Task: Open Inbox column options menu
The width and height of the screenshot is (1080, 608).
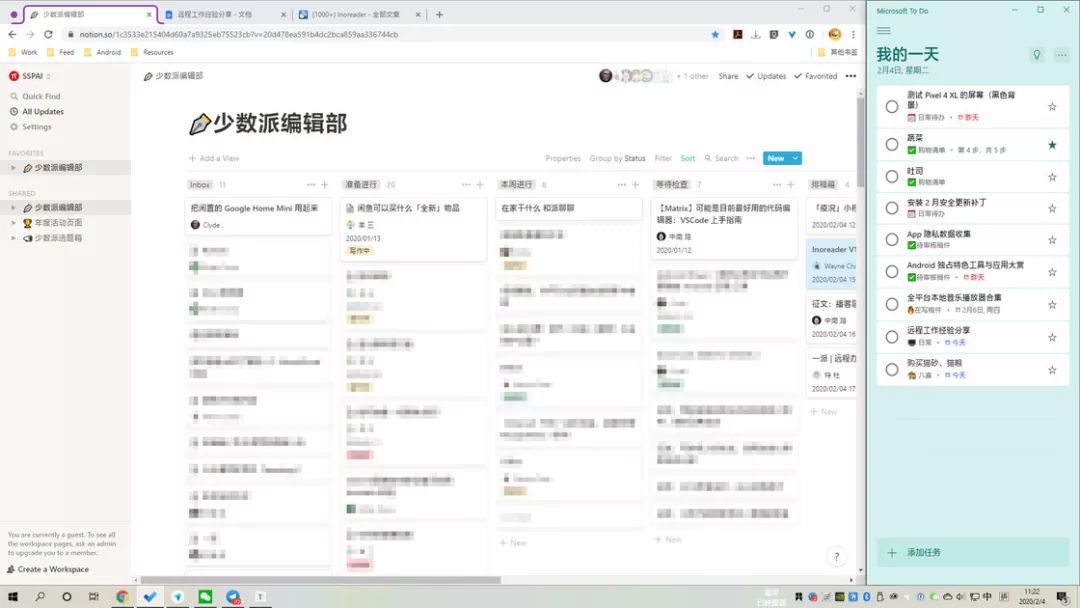Action: point(311,185)
